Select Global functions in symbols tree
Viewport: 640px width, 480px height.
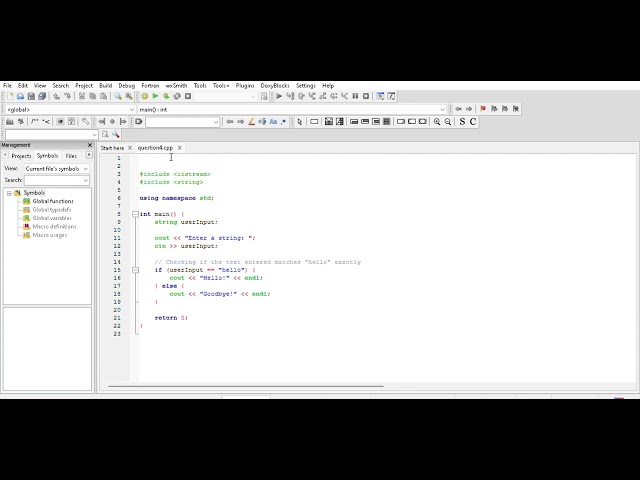(x=53, y=201)
